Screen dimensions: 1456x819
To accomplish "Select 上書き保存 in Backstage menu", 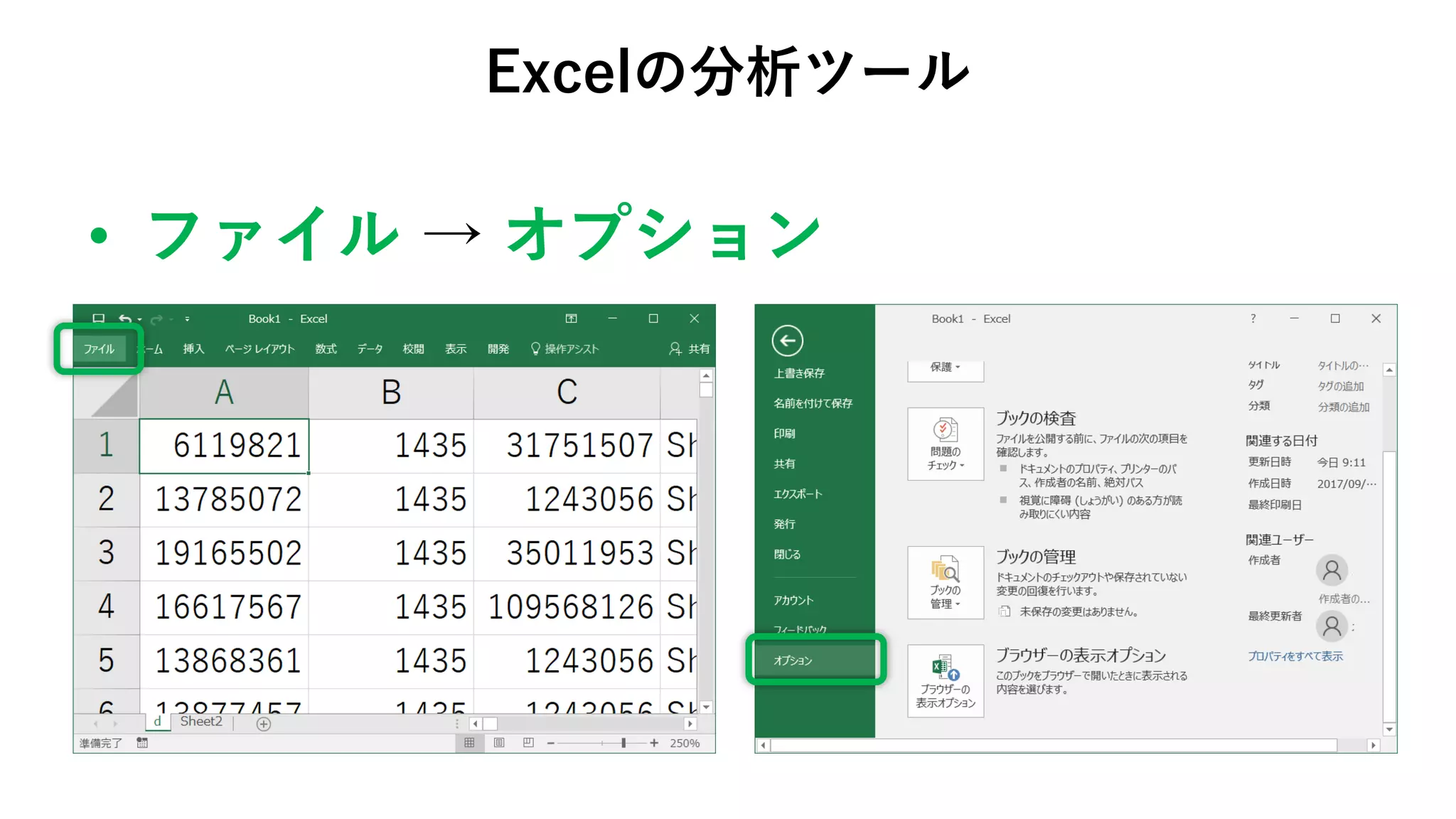I will coord(799,373).
